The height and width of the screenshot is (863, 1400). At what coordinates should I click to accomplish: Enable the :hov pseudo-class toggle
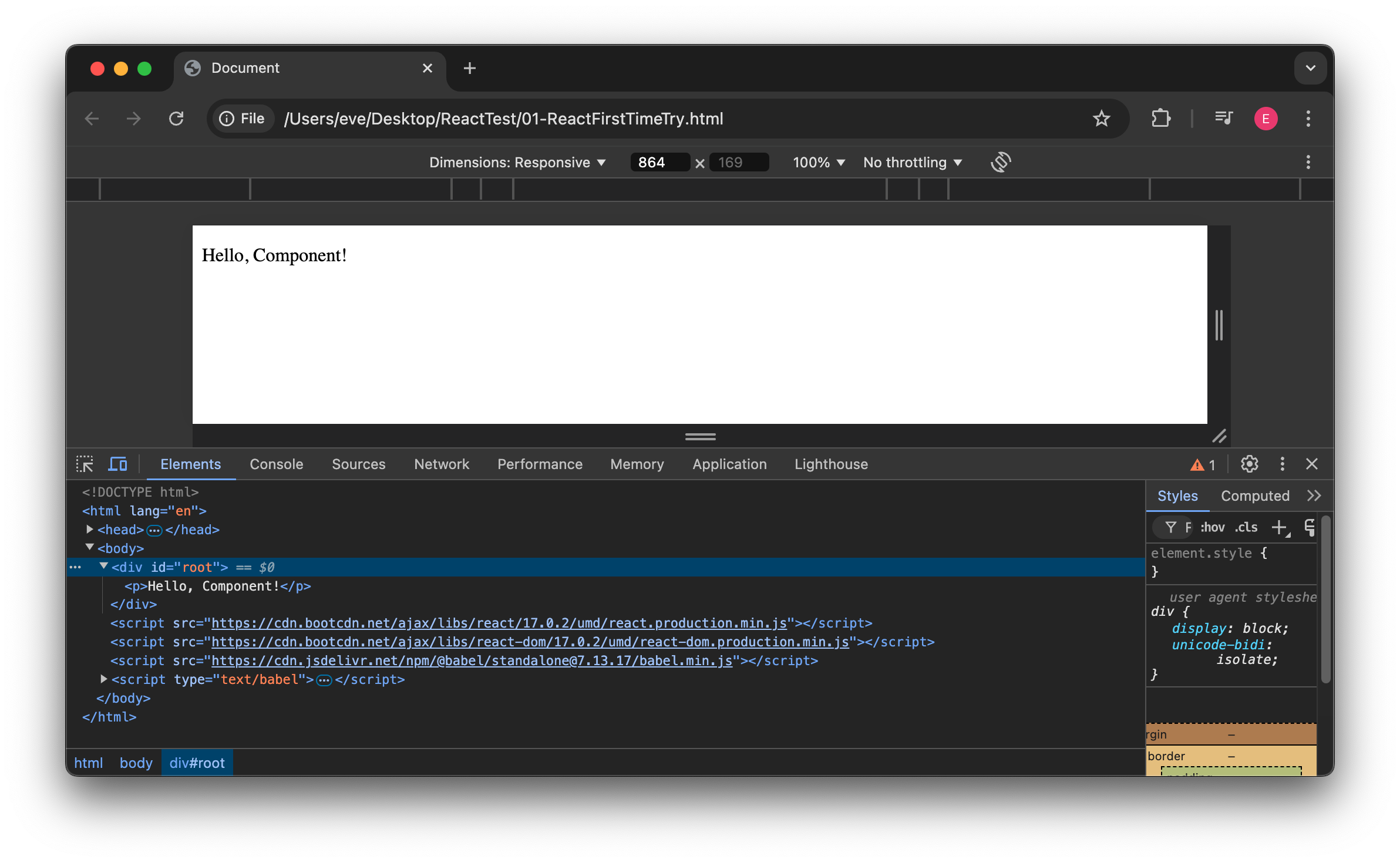tap(1211, 527)
